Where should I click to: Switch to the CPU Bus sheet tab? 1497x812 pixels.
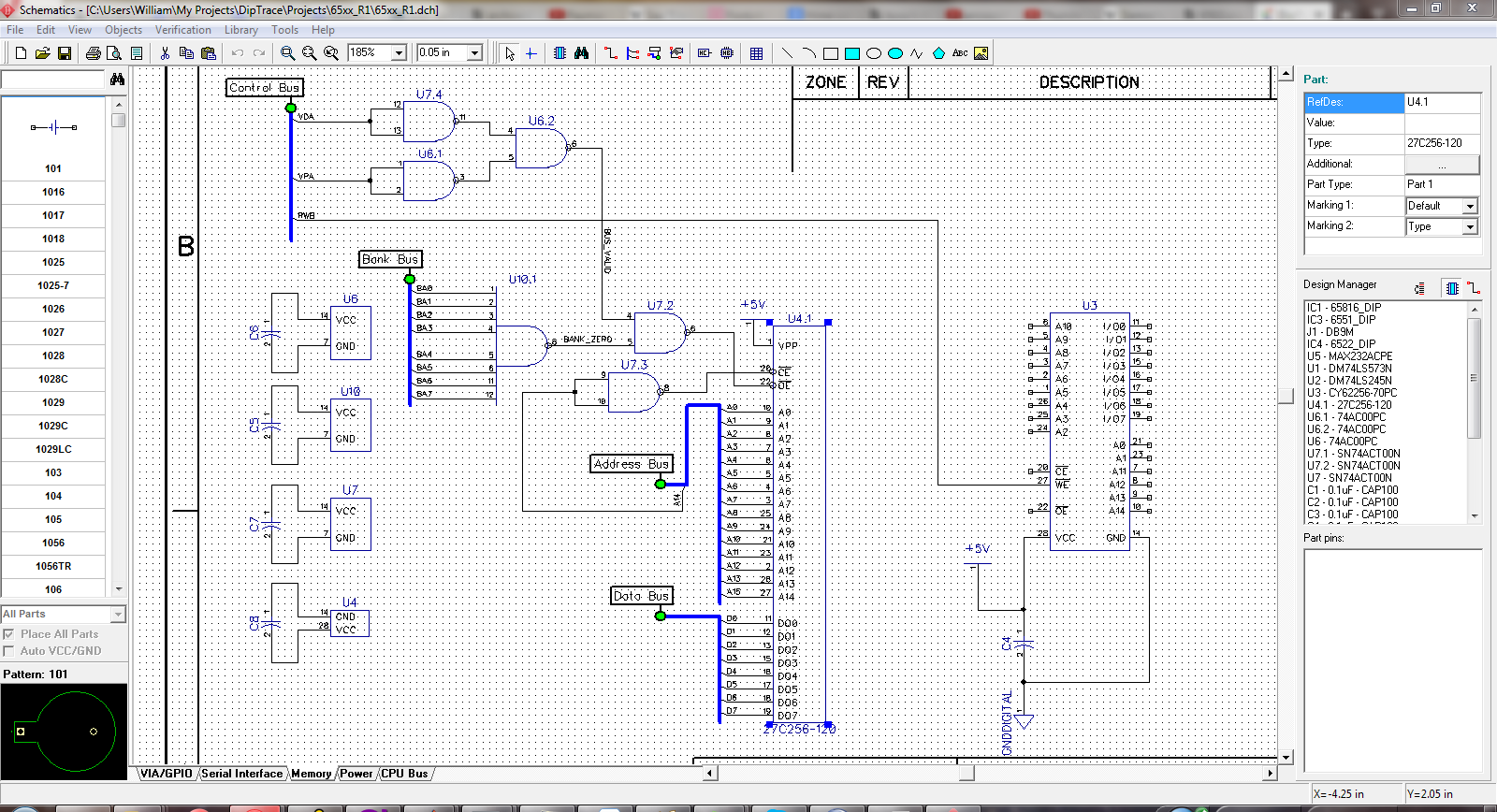click(x=404, y=774)
